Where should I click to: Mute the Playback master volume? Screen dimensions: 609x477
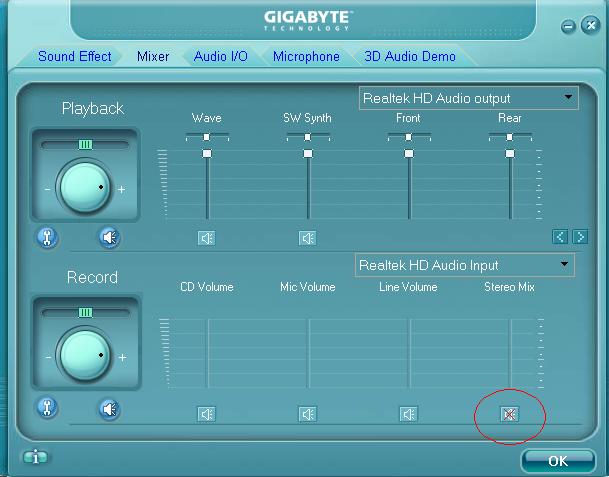109,237
